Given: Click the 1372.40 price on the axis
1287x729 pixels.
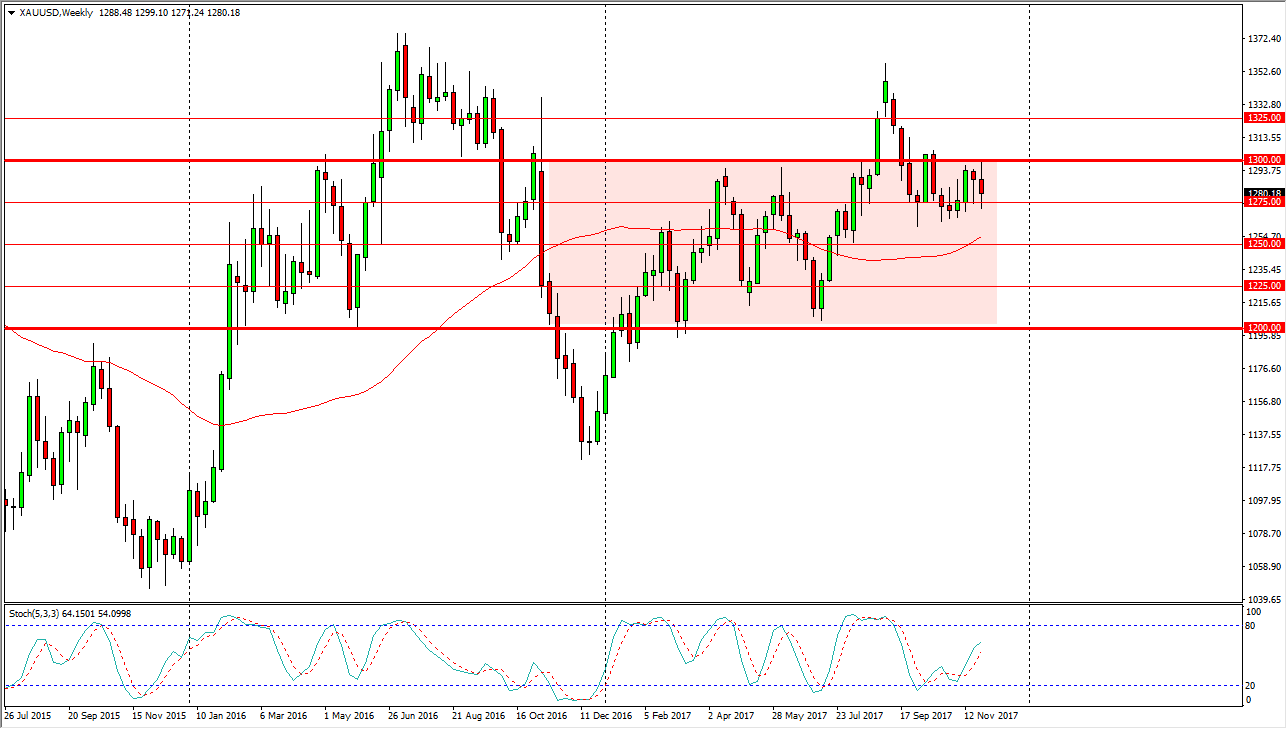Looking at the screenshot, I should click(1263, 39).
